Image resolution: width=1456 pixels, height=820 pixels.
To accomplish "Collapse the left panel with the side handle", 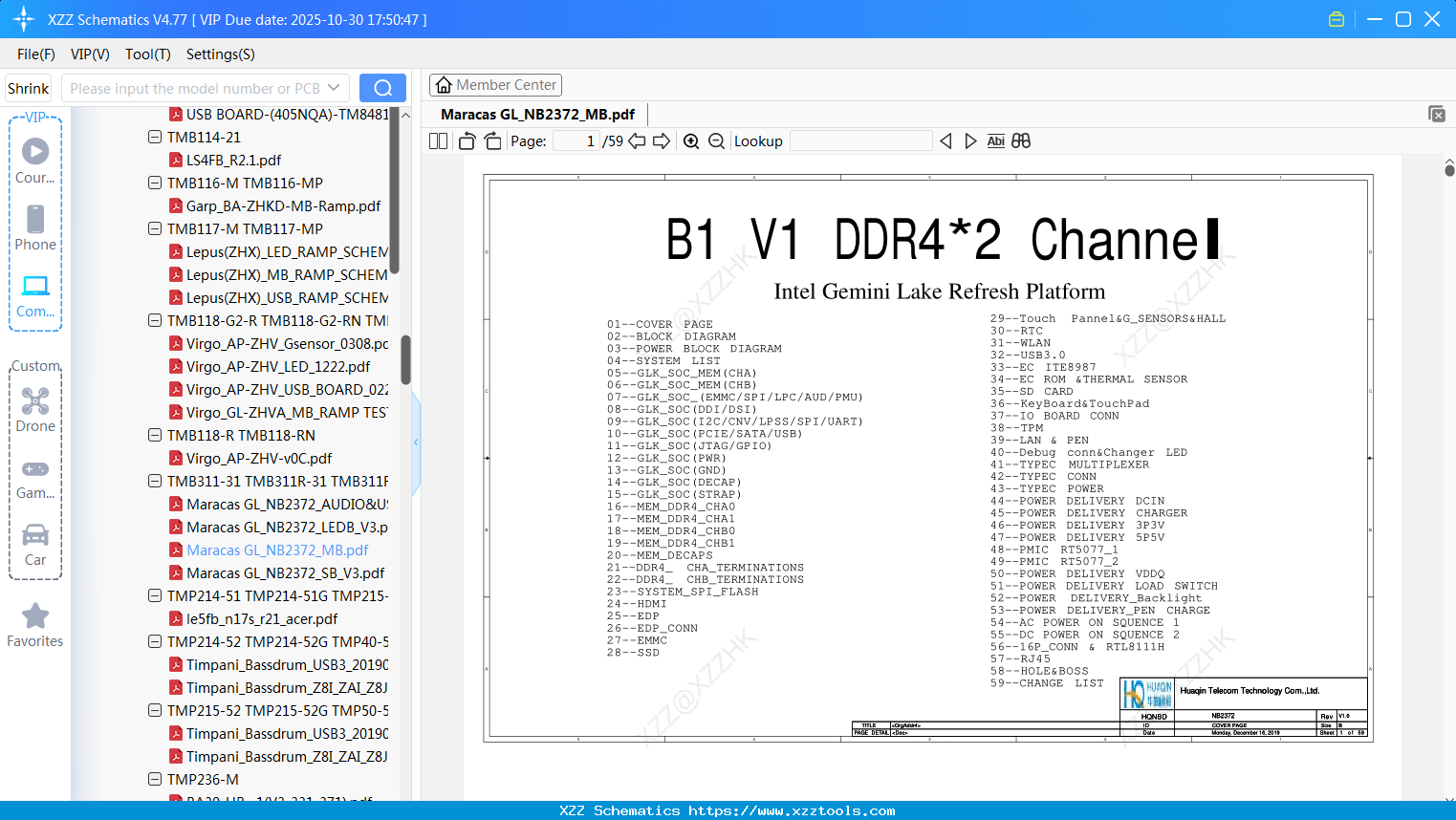I will [x=416, y=442].
